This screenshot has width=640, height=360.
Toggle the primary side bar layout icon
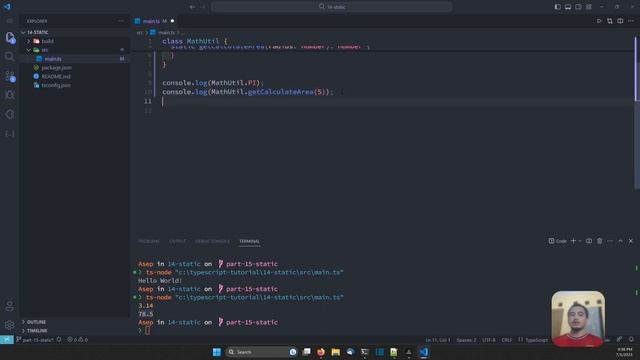tap(558, 7)
